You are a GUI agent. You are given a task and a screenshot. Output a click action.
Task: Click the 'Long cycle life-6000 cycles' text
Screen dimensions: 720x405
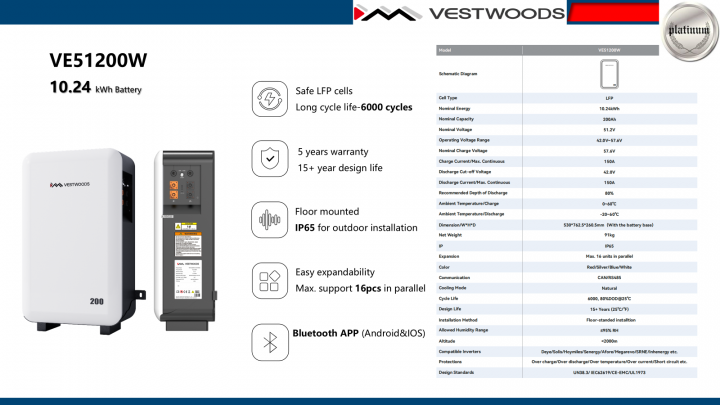pos(353,107)
